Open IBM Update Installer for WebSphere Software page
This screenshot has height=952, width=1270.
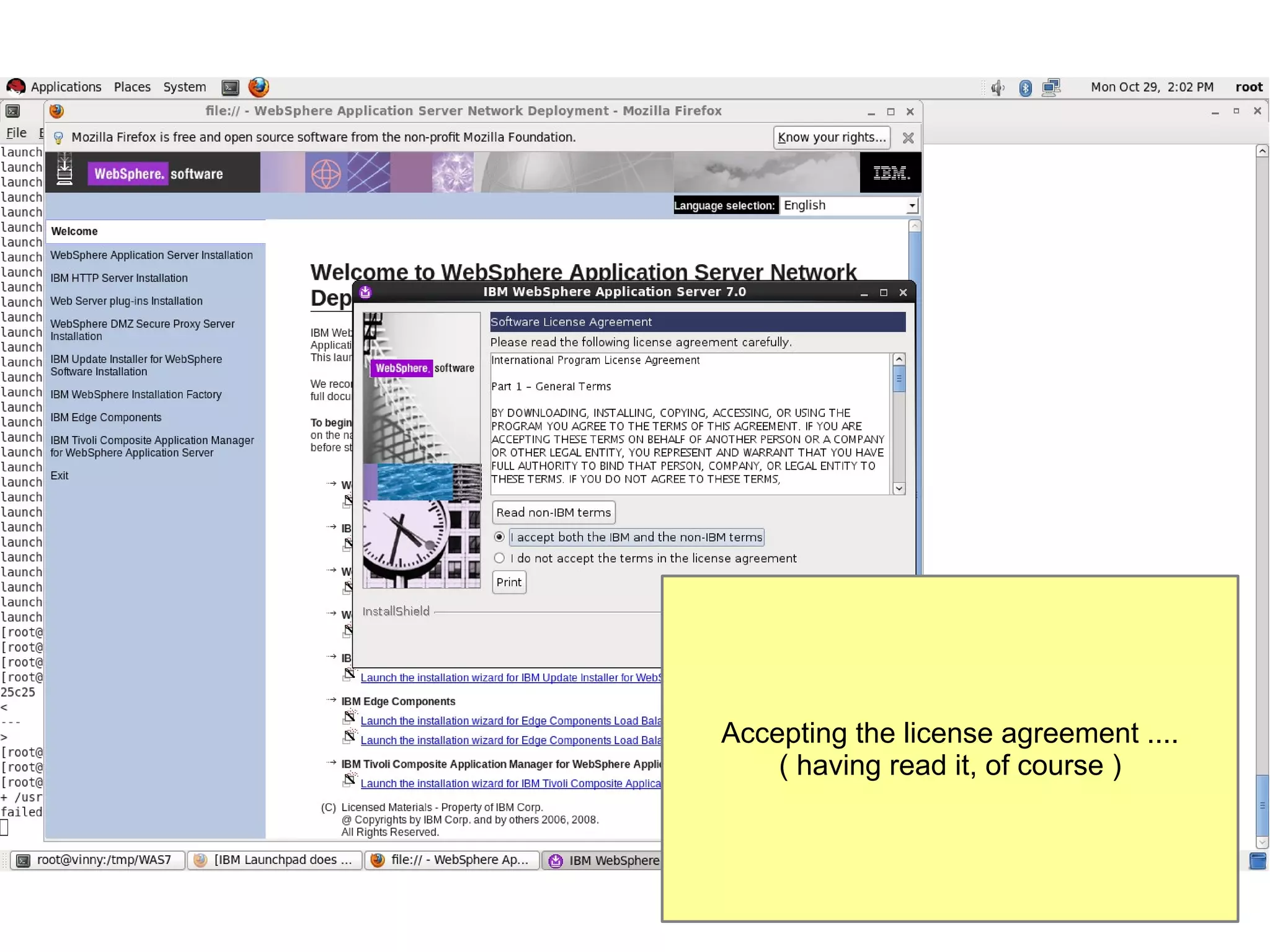tap(136, 365)
